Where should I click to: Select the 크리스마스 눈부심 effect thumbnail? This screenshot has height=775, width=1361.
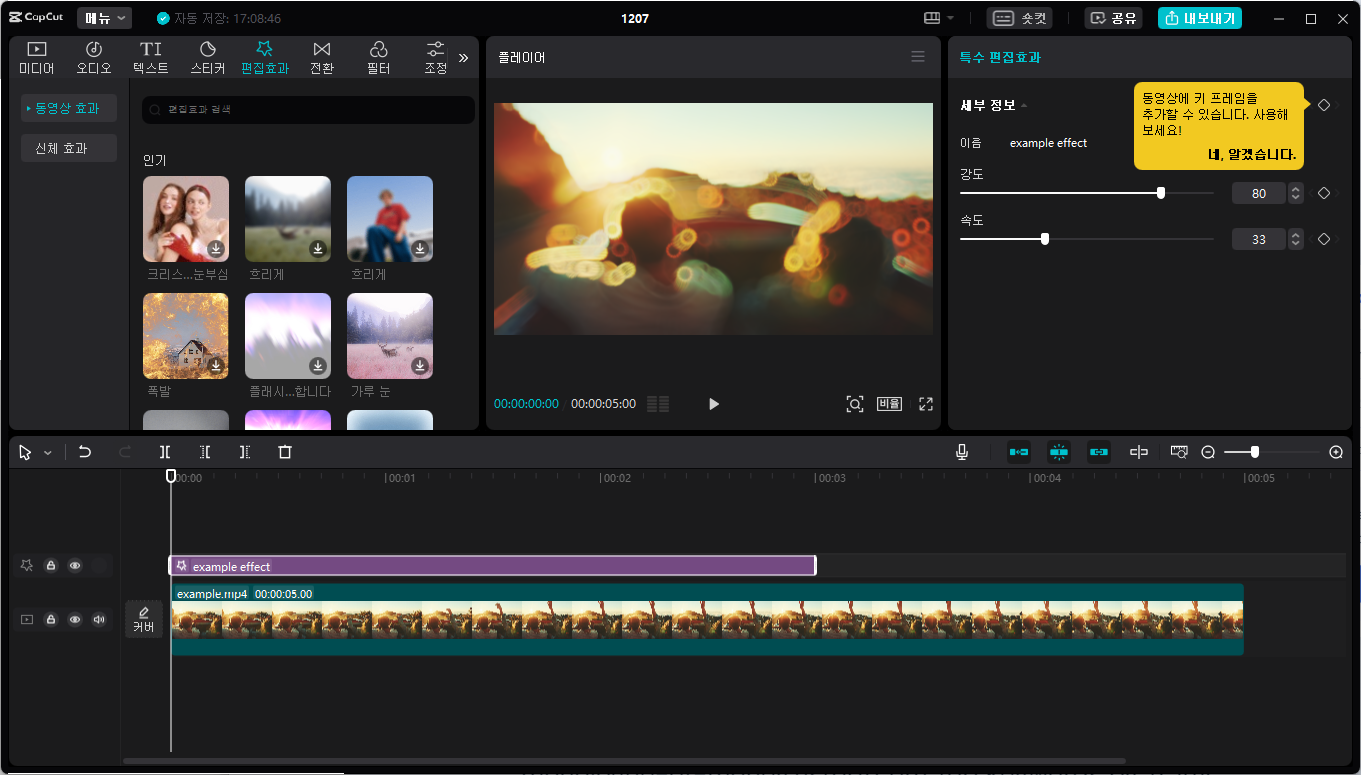tap(186, 219)
